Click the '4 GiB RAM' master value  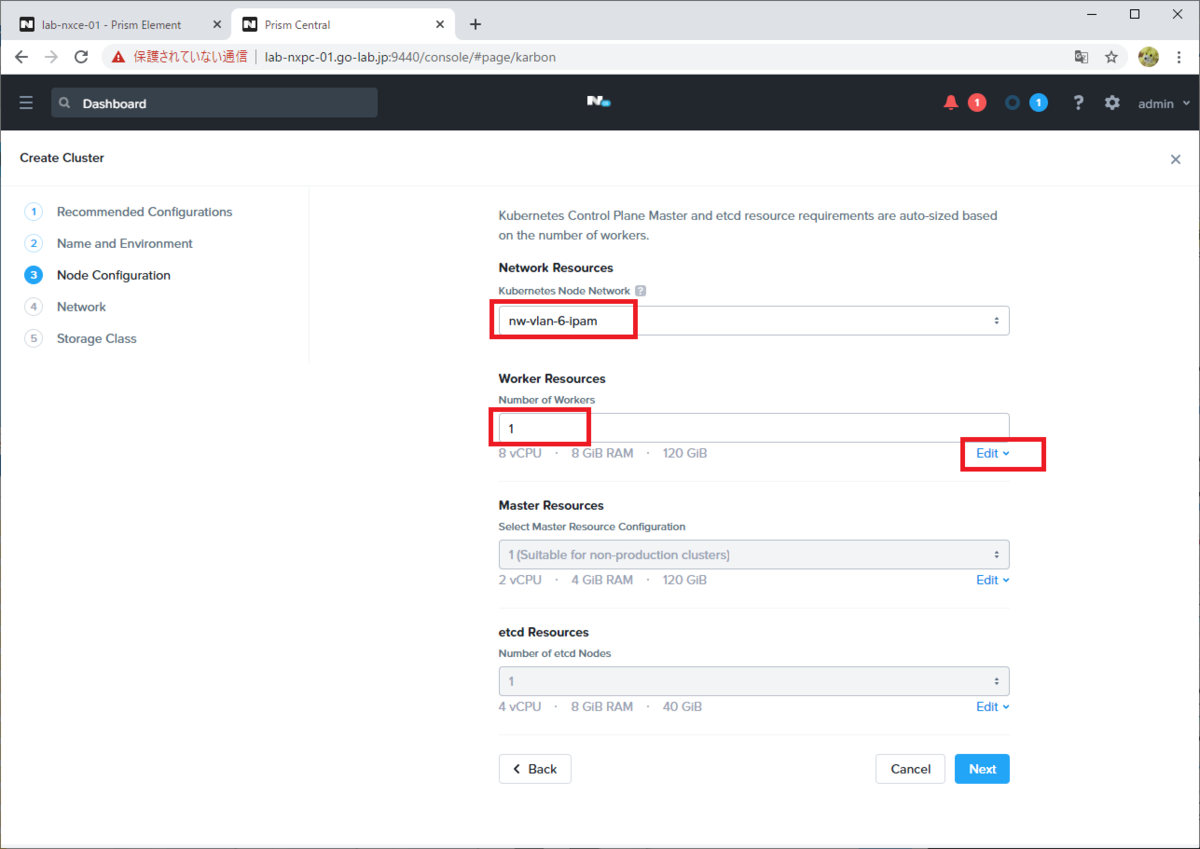602,580
